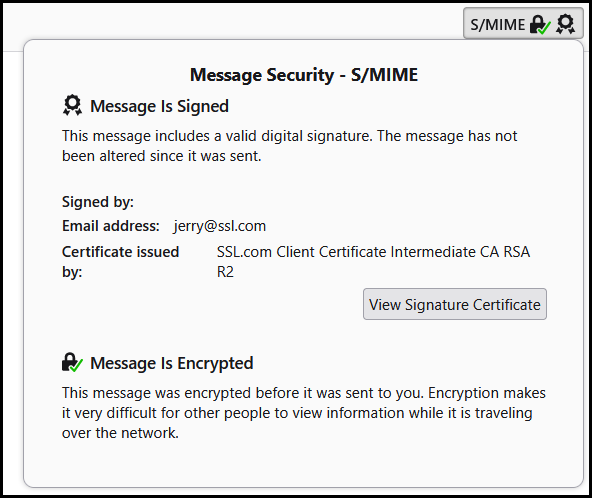Click the Message Is Signed heading
The width and height of the screenshot is (592, 498).
click(x=159, y=106)
